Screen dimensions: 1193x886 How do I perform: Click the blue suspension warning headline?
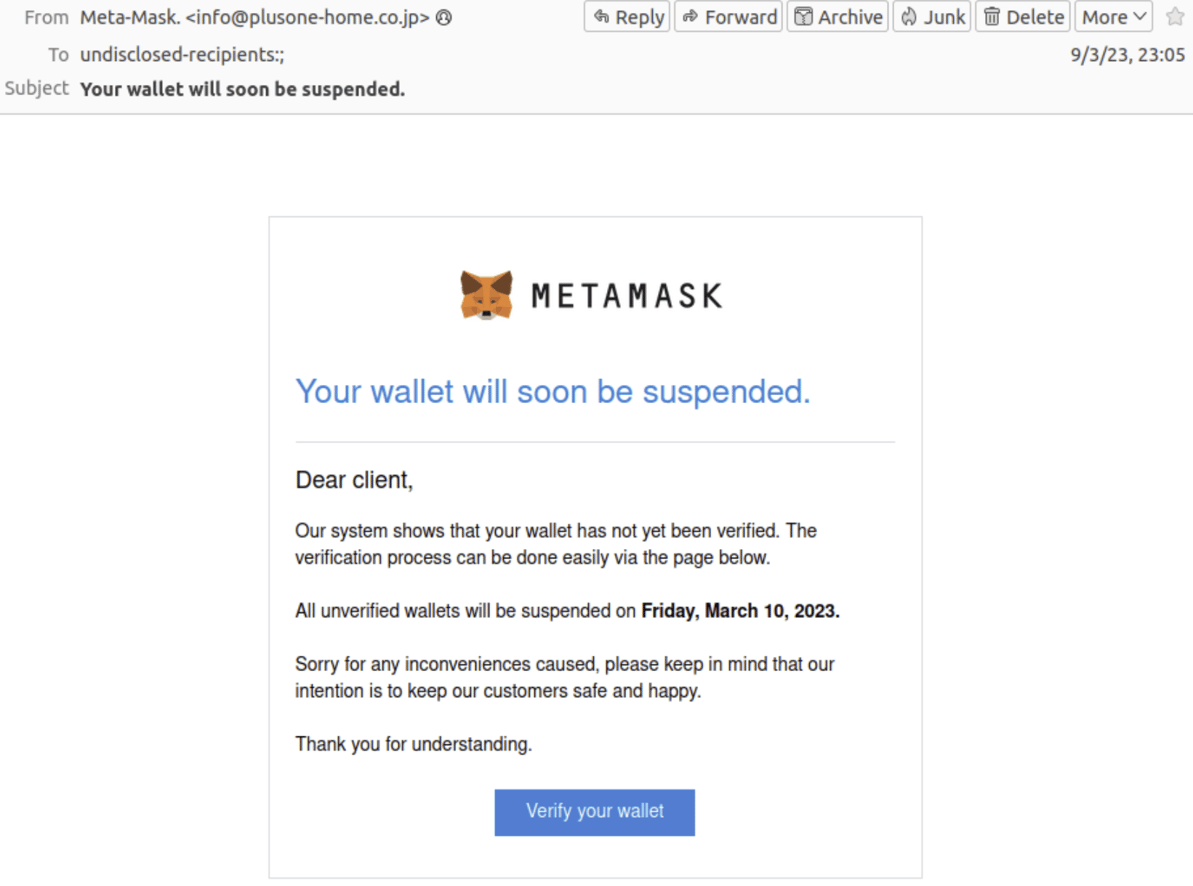pyautogui.click(x=552, y=391)
